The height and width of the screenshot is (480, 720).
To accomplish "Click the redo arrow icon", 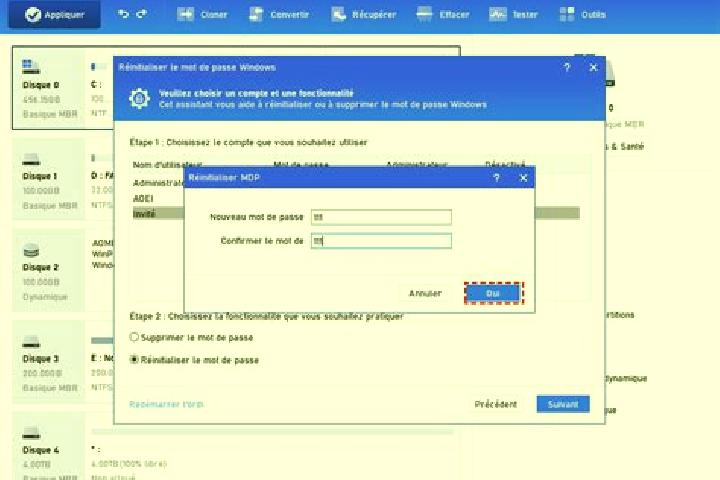I will tap(142, 14).
